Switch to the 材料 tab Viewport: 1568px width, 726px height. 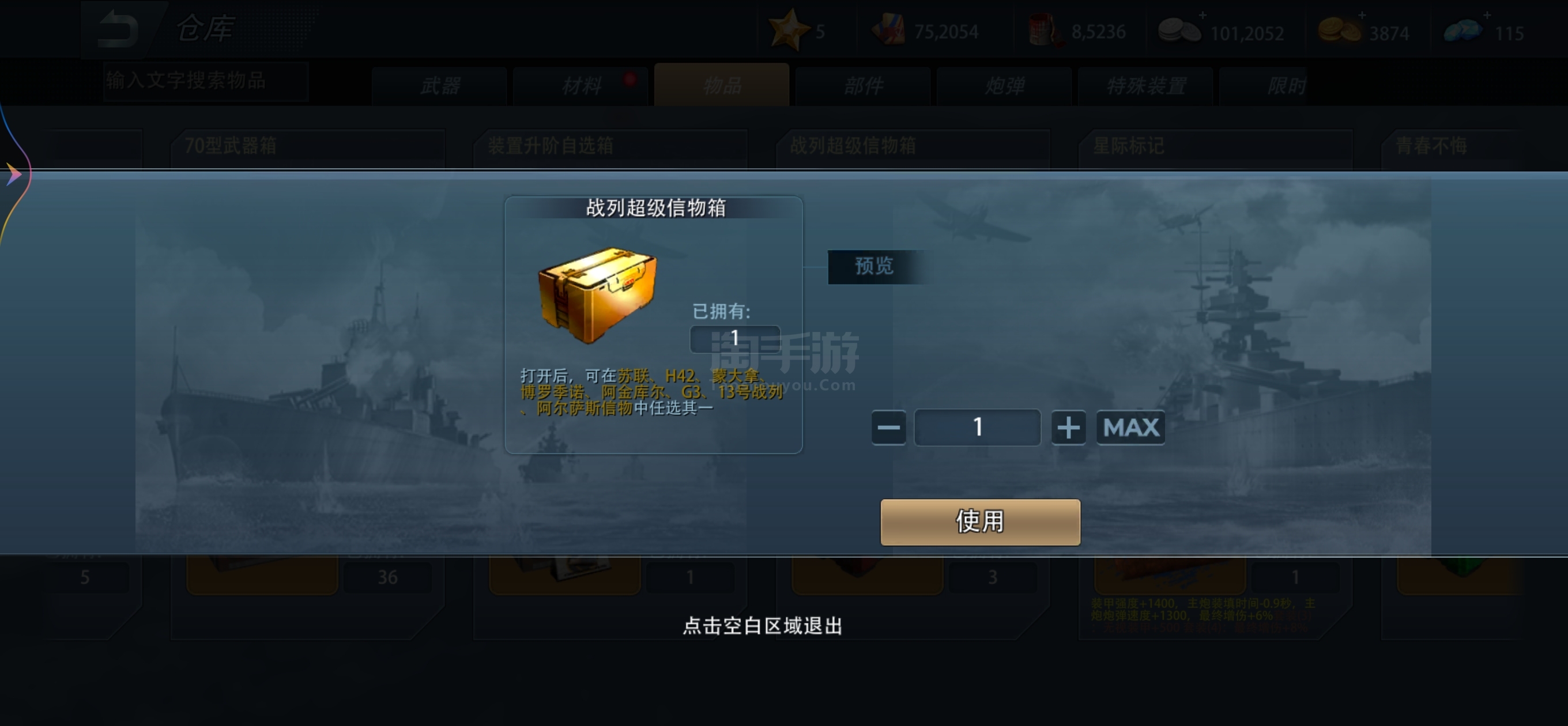point(581,86)
